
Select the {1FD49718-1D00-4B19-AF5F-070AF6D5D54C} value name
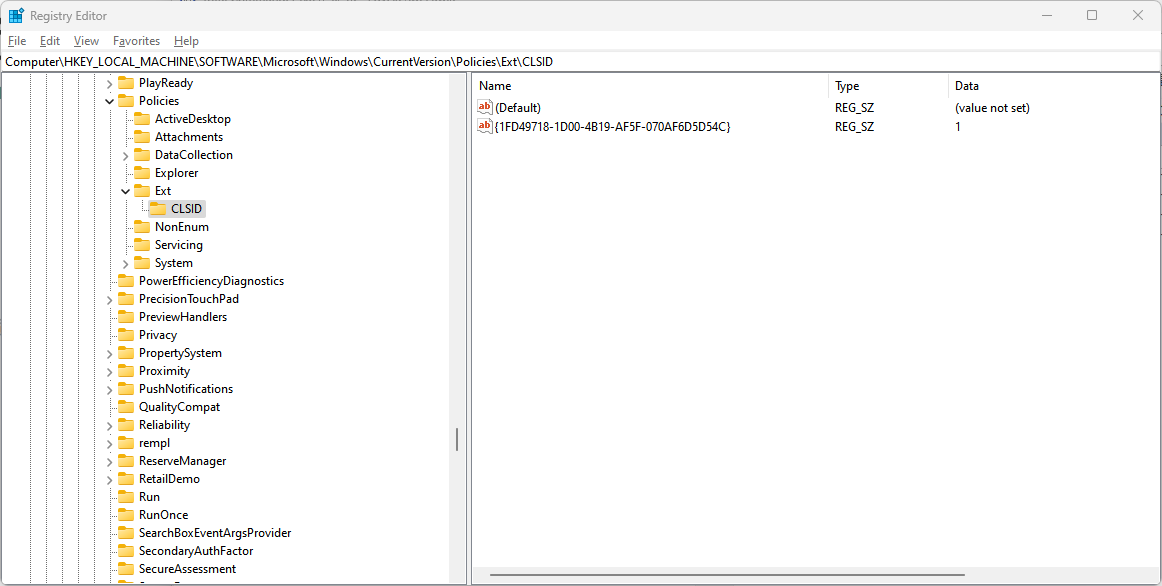tap(613, 127)
